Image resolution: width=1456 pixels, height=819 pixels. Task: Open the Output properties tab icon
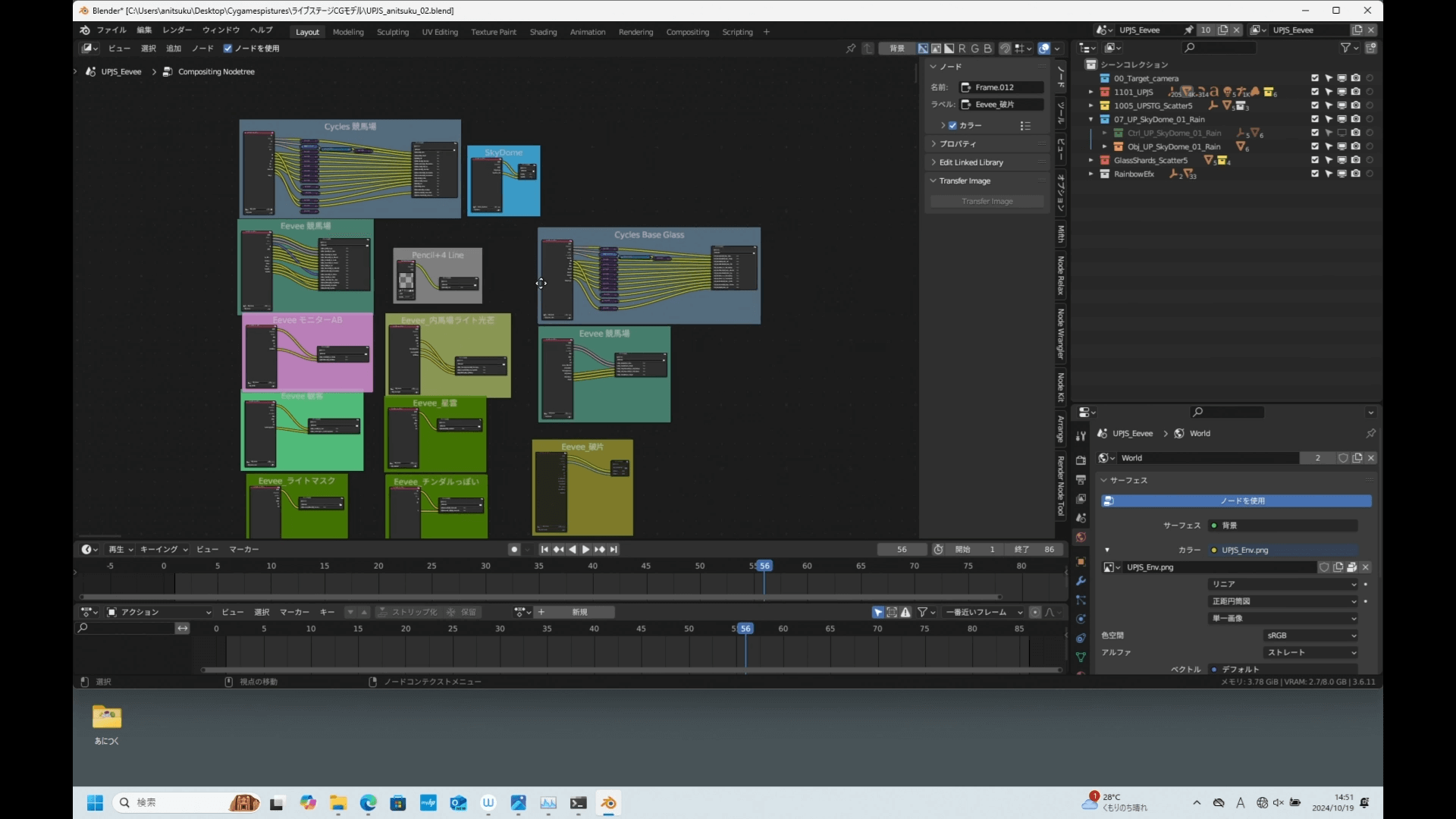pos(1081,479)
